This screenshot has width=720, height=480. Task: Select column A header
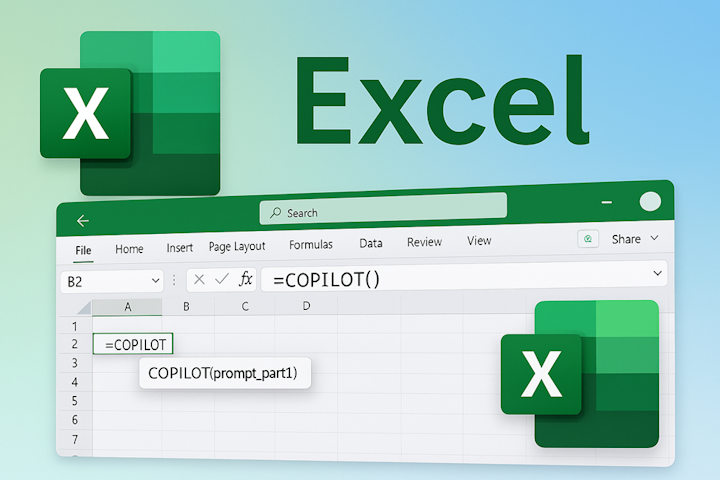point(127,307)
